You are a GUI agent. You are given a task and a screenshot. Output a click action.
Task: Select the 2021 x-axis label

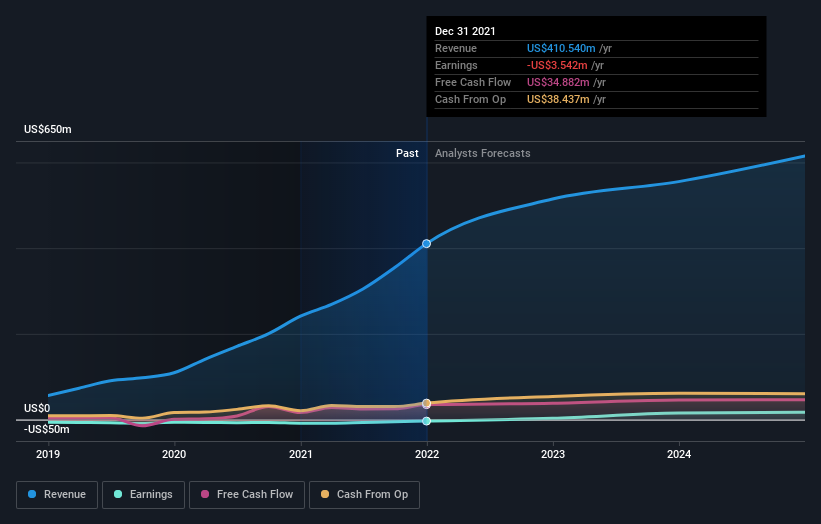[x=301, y=454]
